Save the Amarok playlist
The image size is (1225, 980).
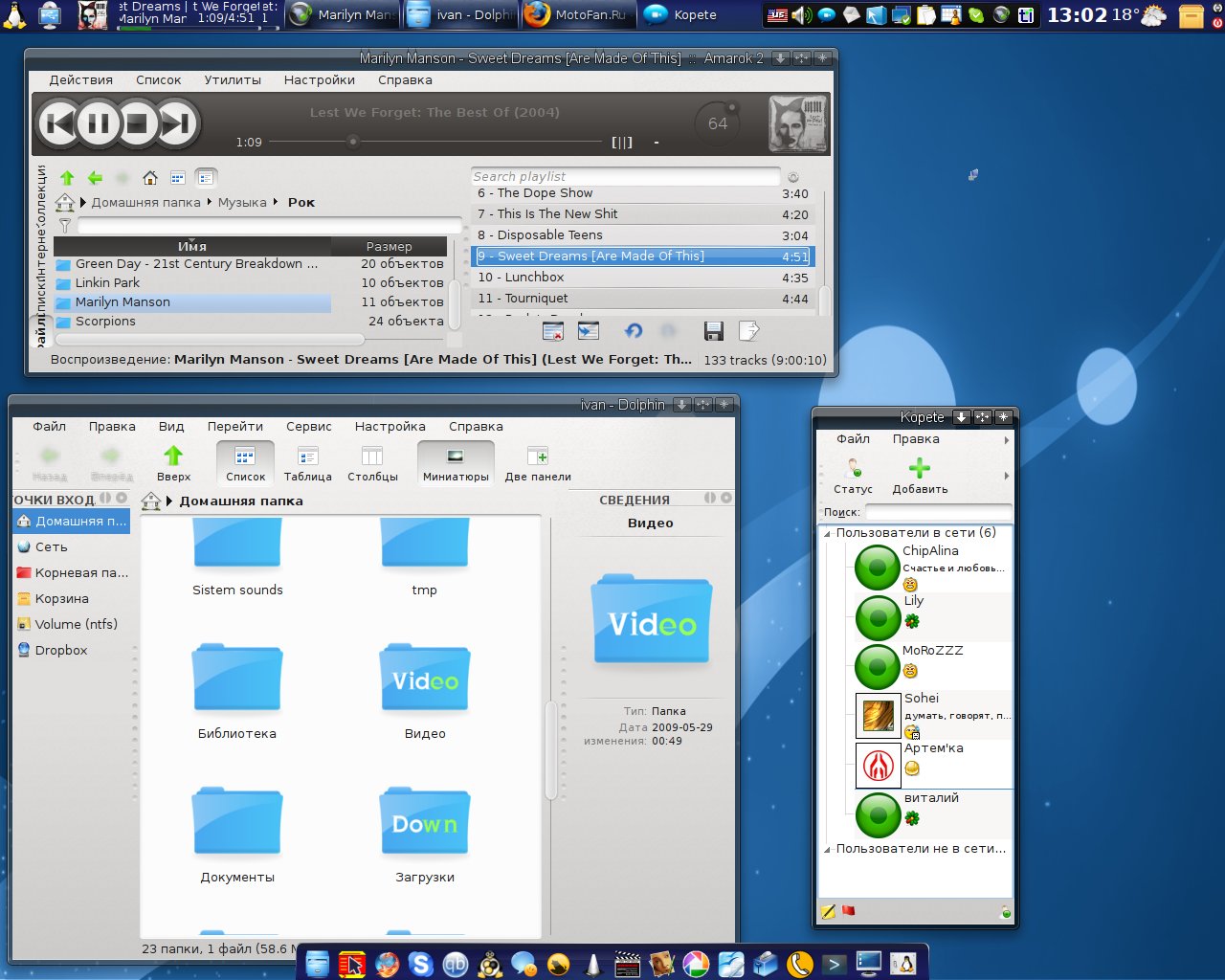[713, 331]
